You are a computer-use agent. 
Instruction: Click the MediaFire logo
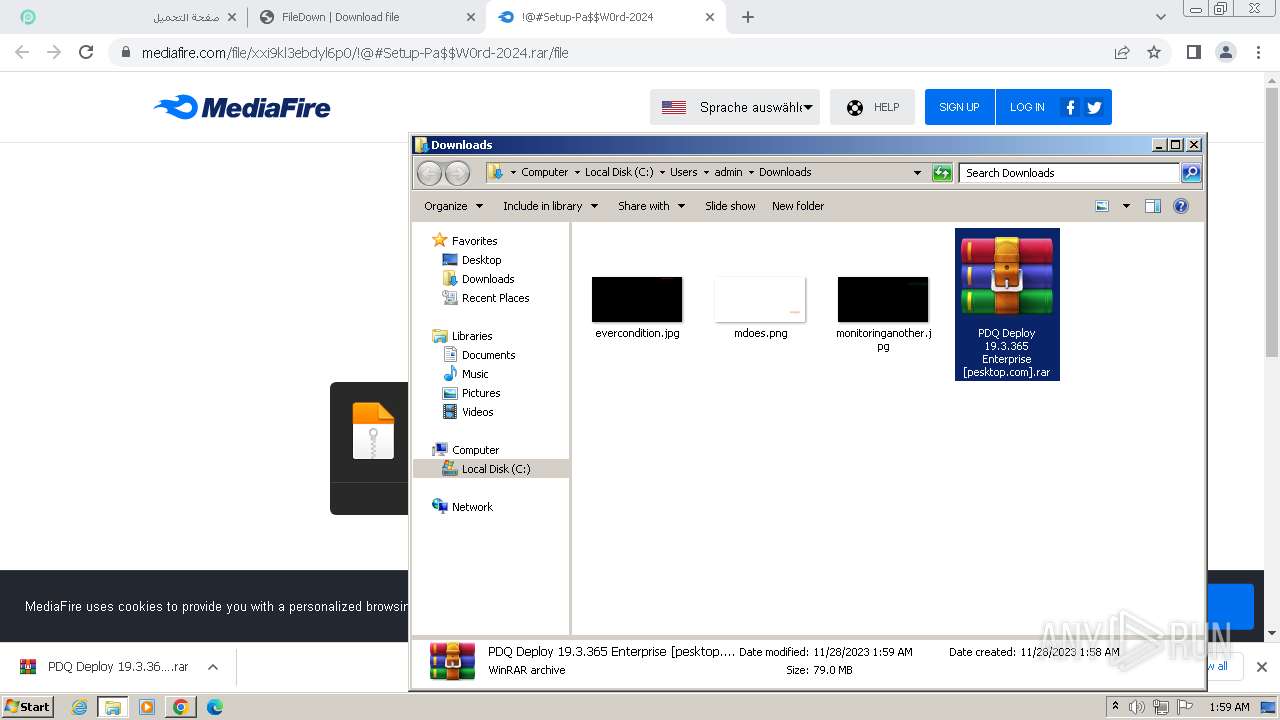[x=242, y=107]
